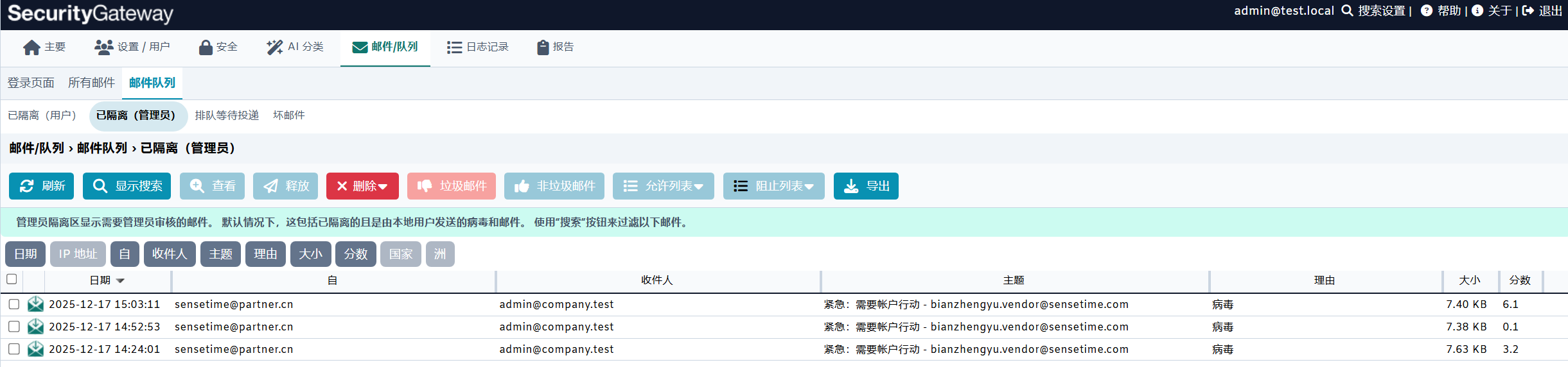Toggle the 大小 column chip
Image resolution: width=1568 pixels, height=367 pixels.
coord(311,254)
